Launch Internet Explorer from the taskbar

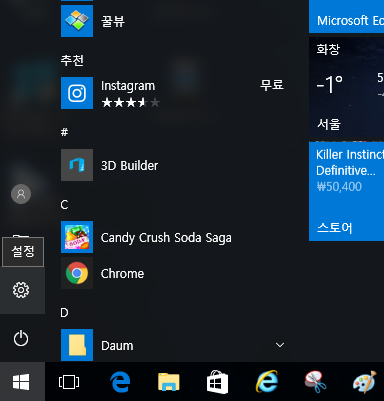267,381
